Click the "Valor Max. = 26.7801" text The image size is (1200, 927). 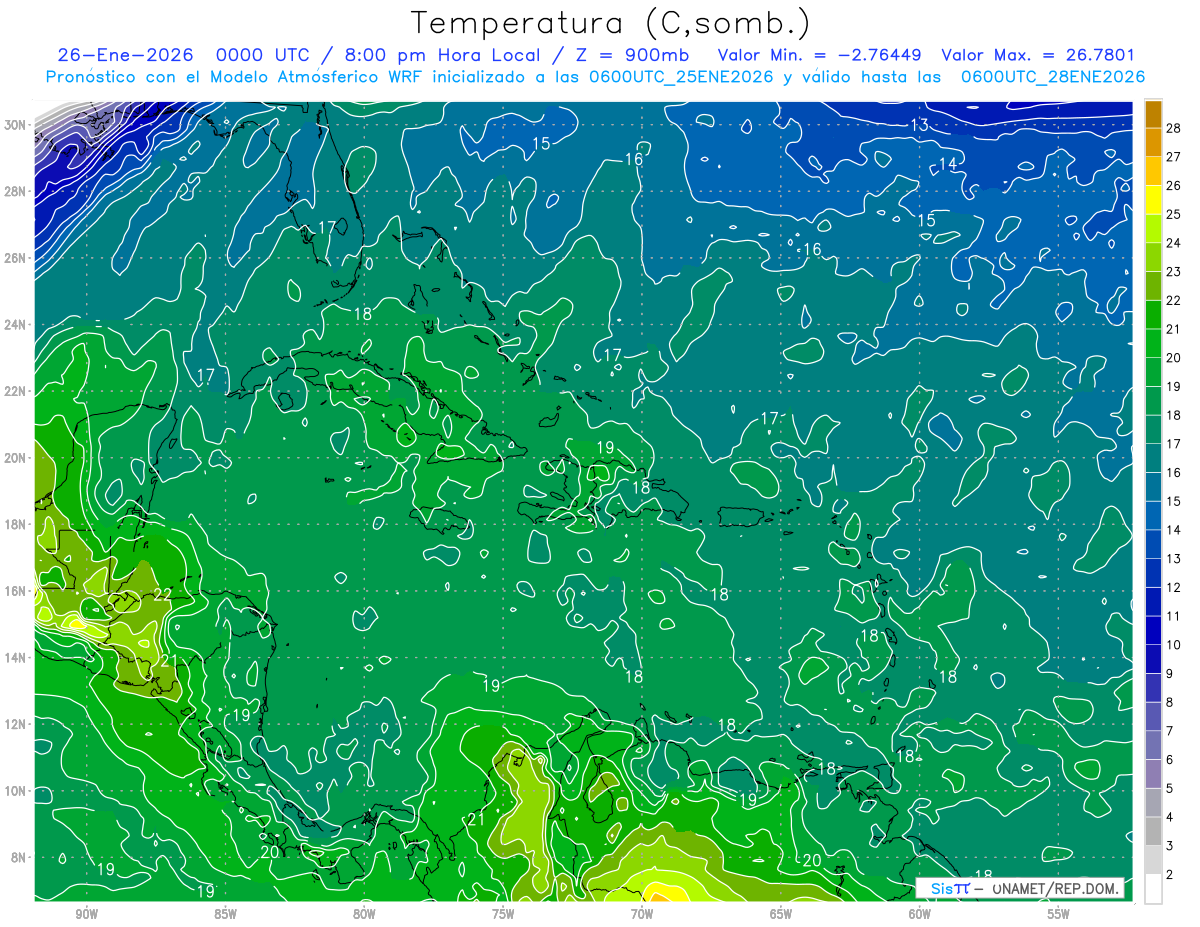[x=1038, y=55]
